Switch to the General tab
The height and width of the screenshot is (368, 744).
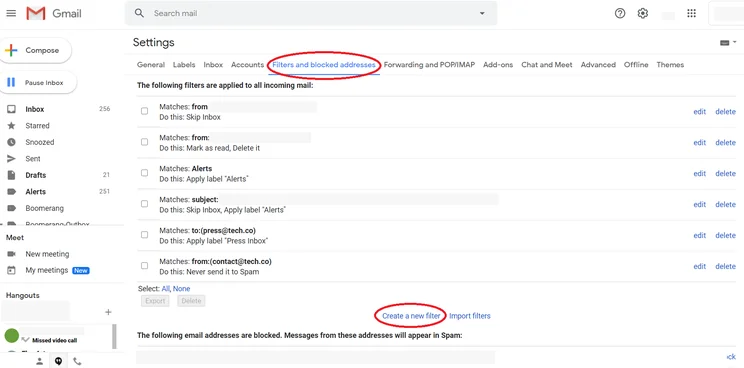click(x=151, y=65)
